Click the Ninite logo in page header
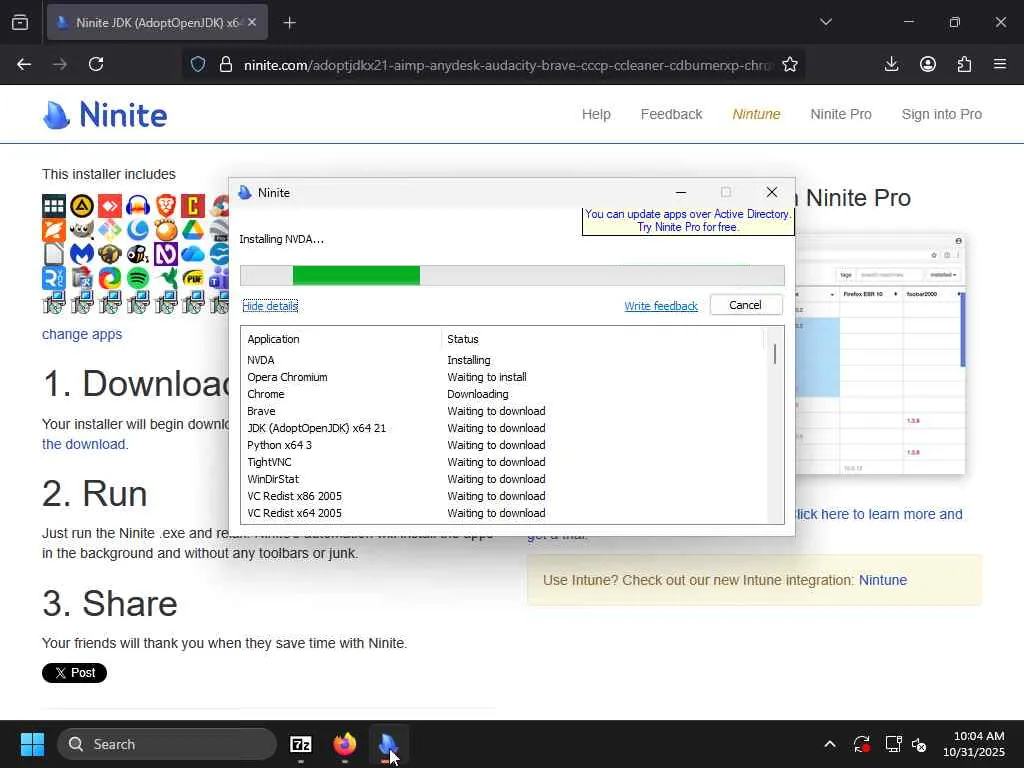1024x768 pixels. [105, 115]
